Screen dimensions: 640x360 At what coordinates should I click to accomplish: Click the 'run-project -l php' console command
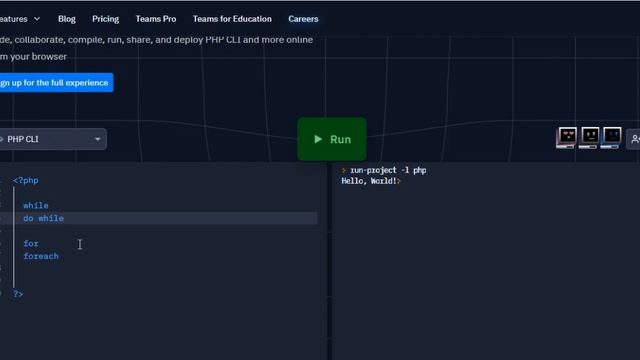click(x=388, y=170)
